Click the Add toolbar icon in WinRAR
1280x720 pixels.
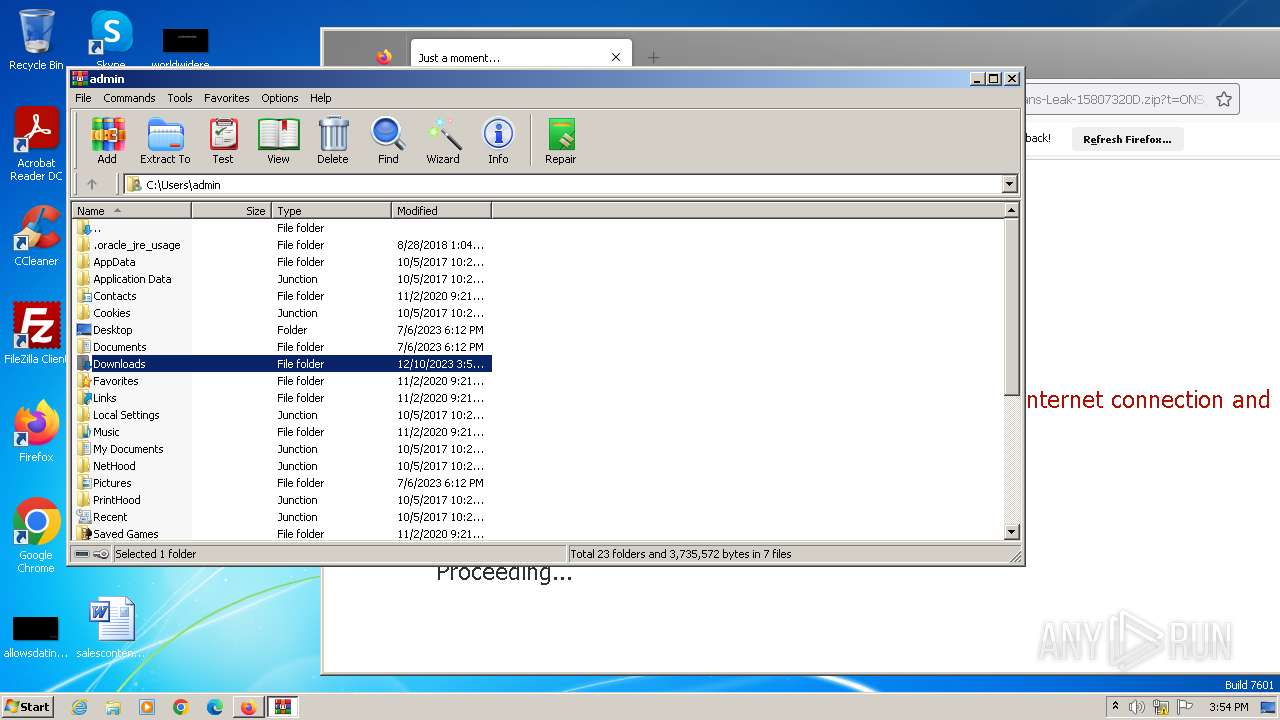tap(107, 140)
